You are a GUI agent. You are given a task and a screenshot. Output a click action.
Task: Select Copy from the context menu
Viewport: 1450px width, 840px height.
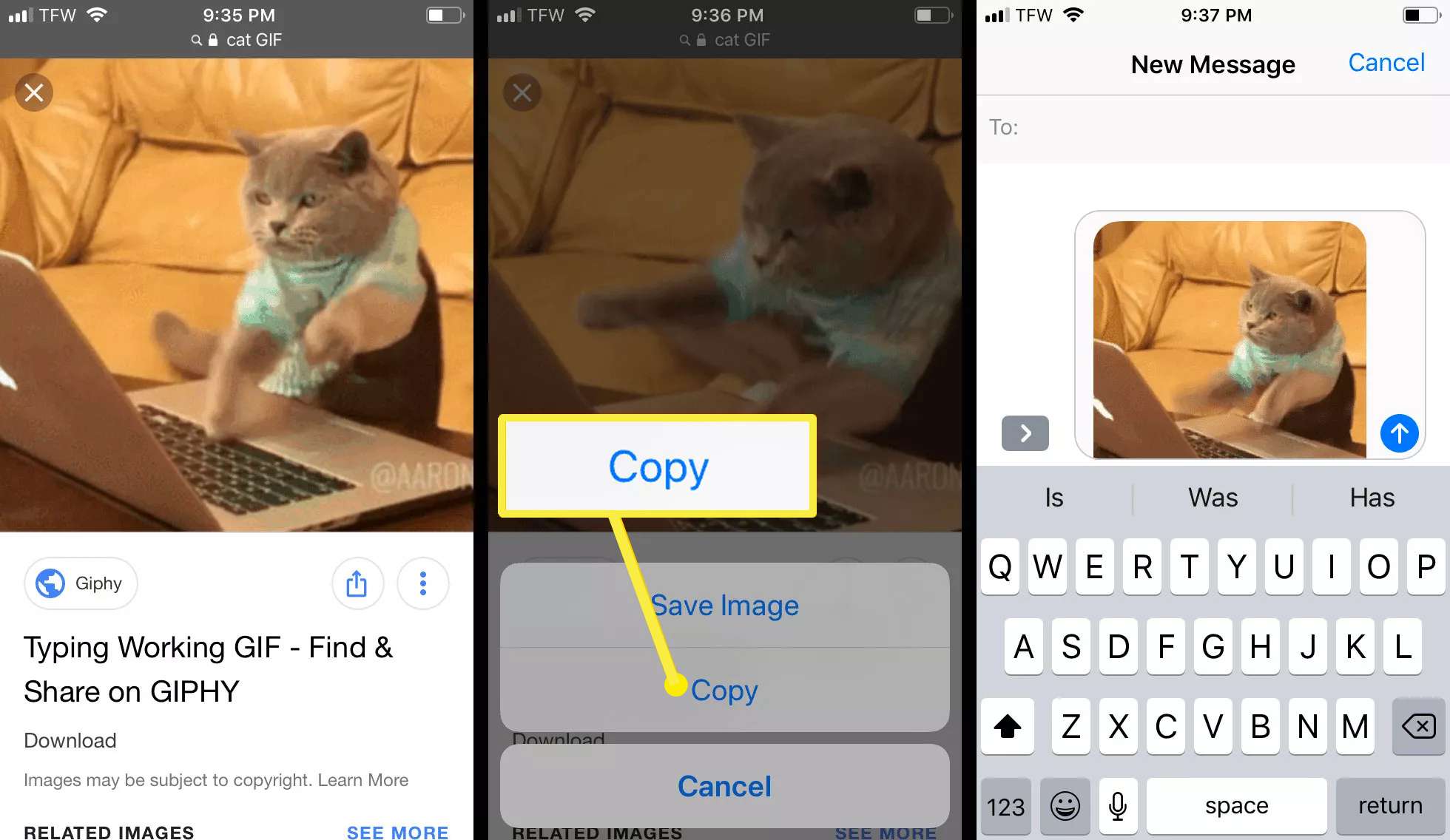(x=724, y=690)
